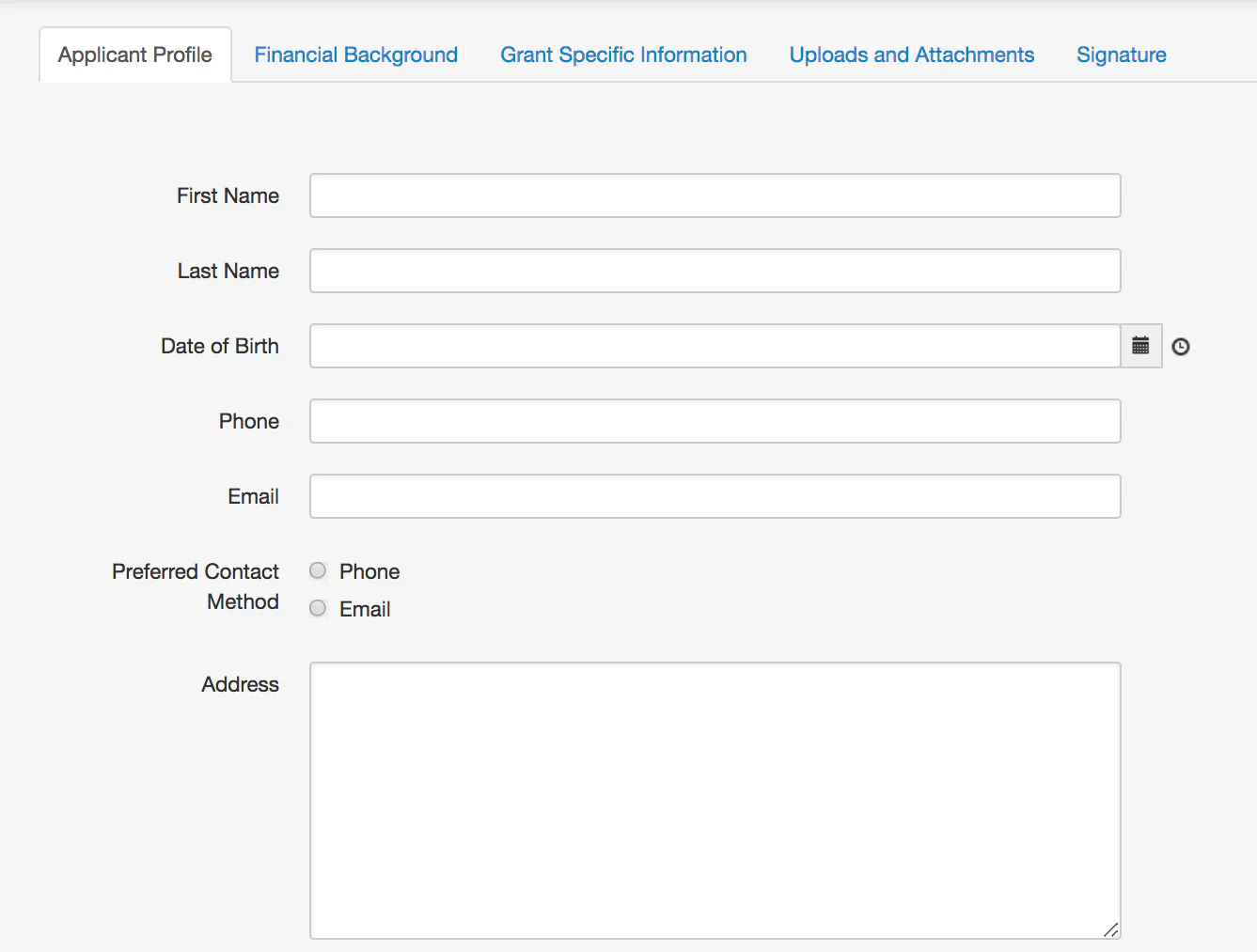
Task: Click inside the Last Name field
Action: (x=715, y=271)
